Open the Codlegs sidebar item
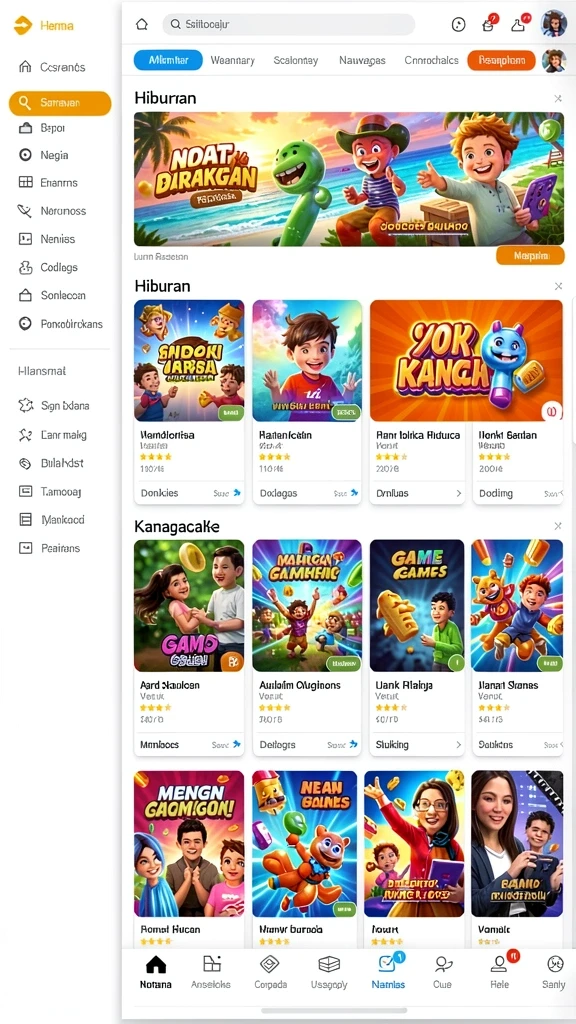The height and width of the screenshot is (1024, 576). (48, 267)
